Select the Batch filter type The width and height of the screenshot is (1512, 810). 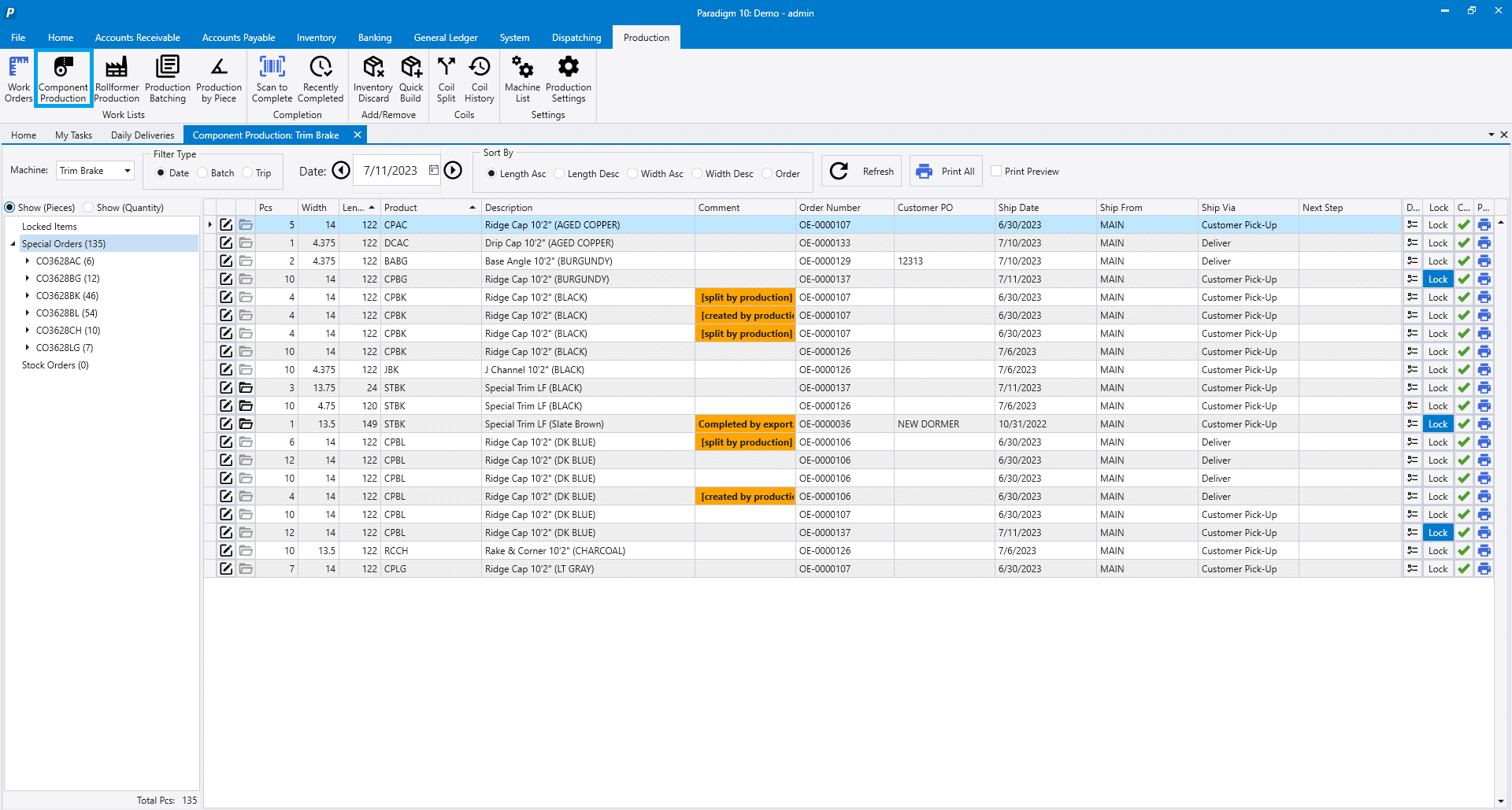(203, 173)
